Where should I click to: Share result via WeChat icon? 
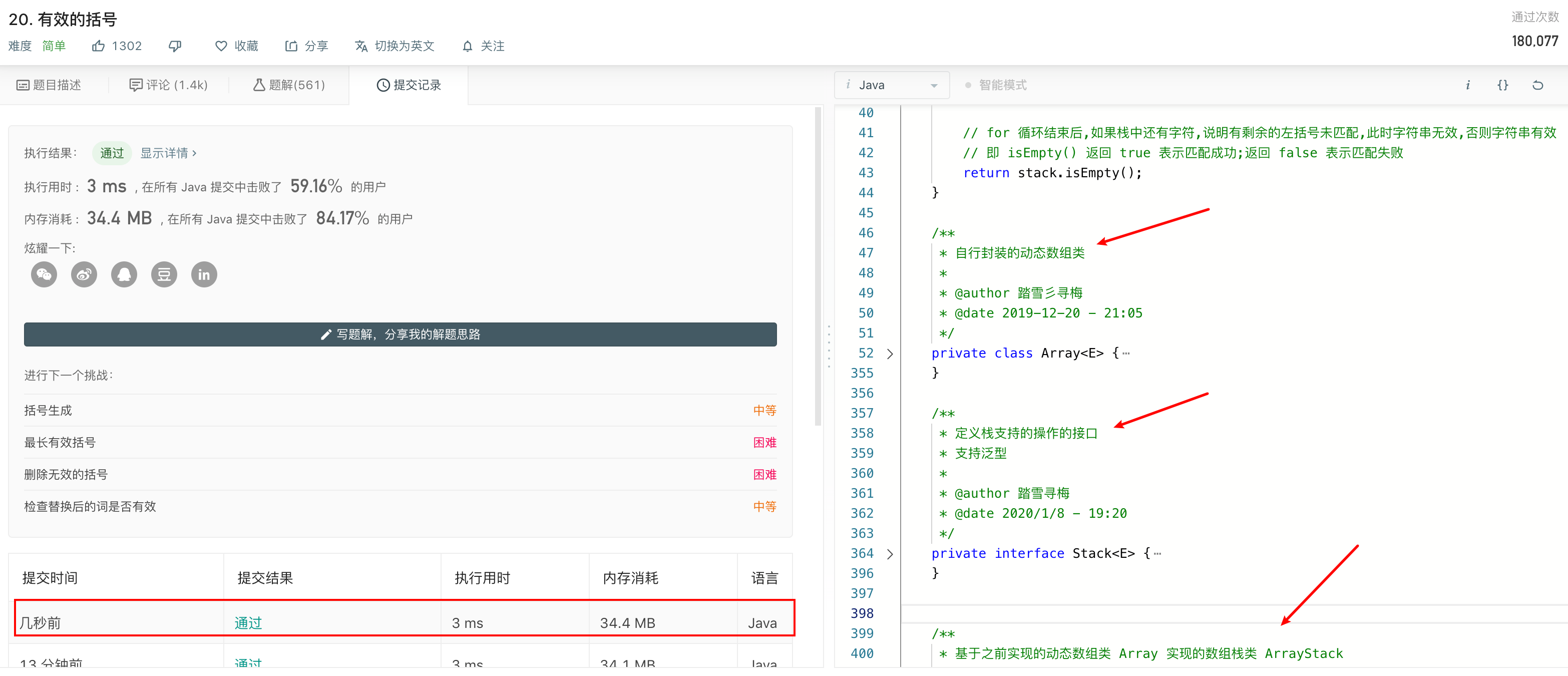click(x=44, y=275)
